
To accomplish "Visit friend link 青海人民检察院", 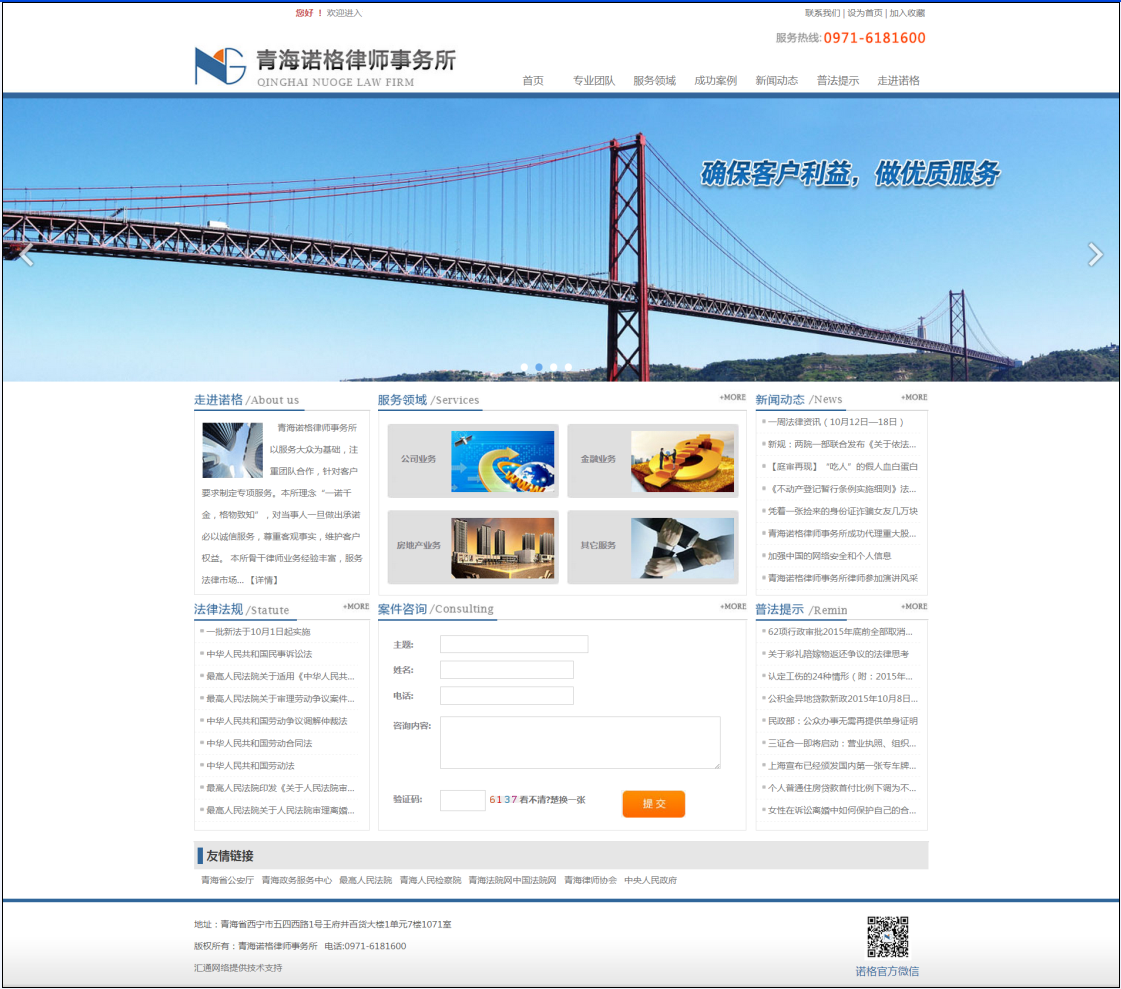I will tap(430, 880).
